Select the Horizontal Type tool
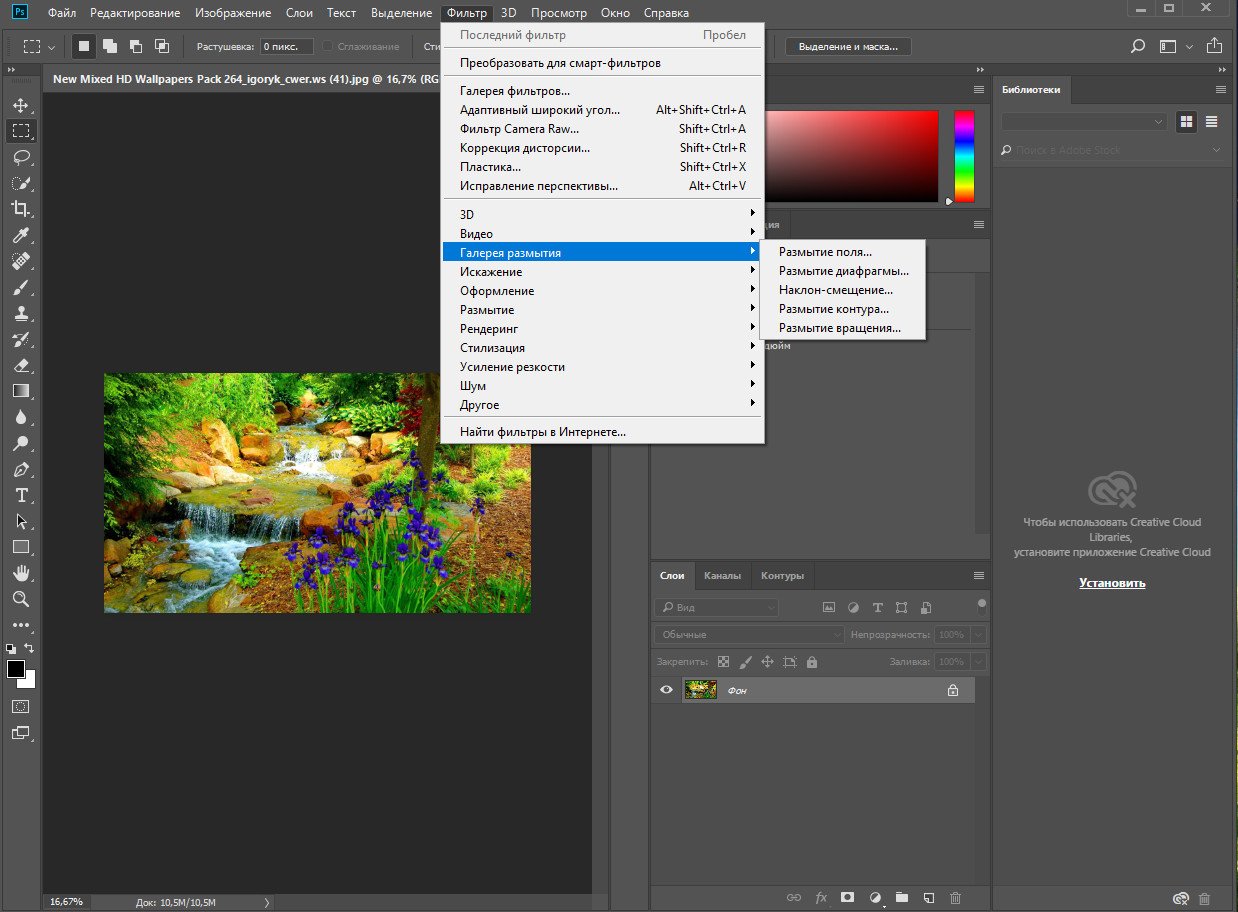The width and height of the screenshot is (1238, 912). tap(20, 495)
